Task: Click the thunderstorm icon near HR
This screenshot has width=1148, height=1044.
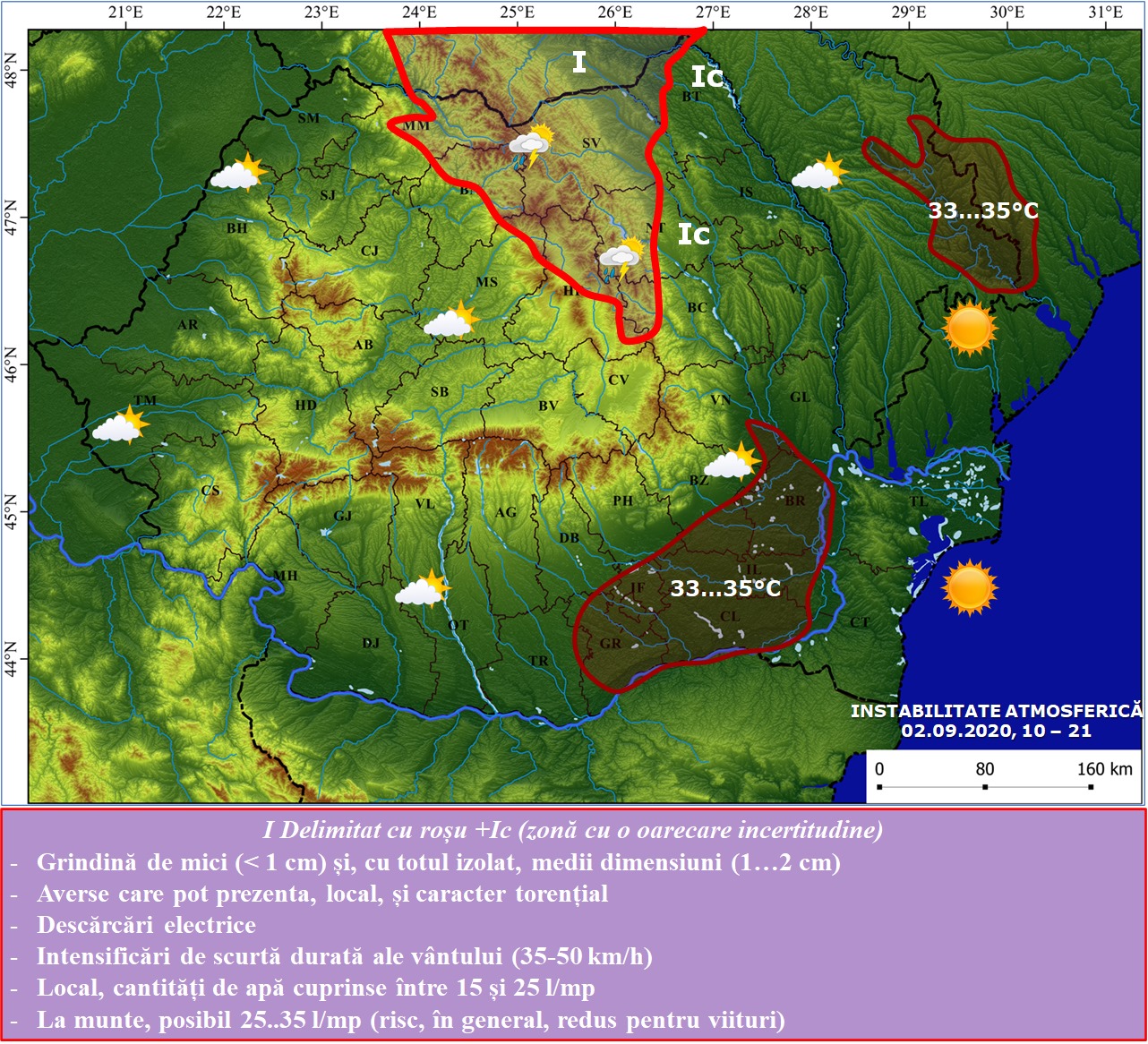Action: pos(621,260)
